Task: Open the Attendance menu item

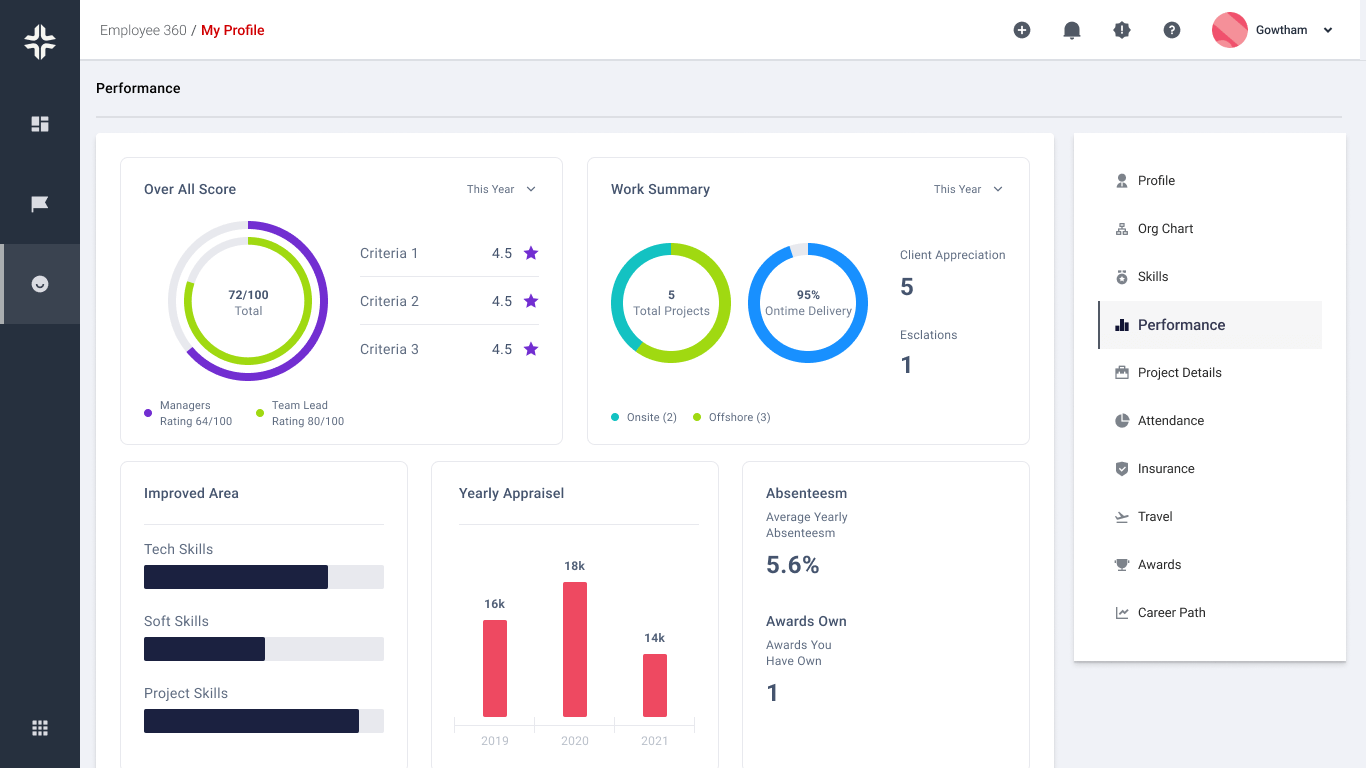Action: pos(1170,420)
